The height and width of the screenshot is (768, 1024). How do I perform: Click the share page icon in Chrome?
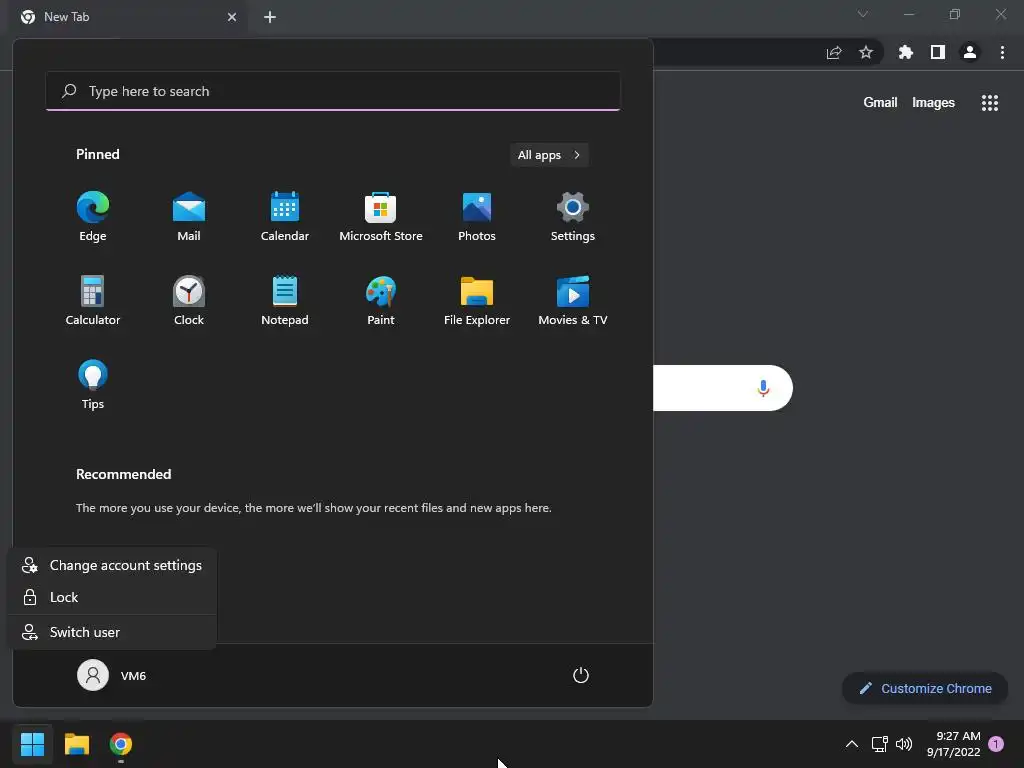pyautogui.click(x=834, y=52)
